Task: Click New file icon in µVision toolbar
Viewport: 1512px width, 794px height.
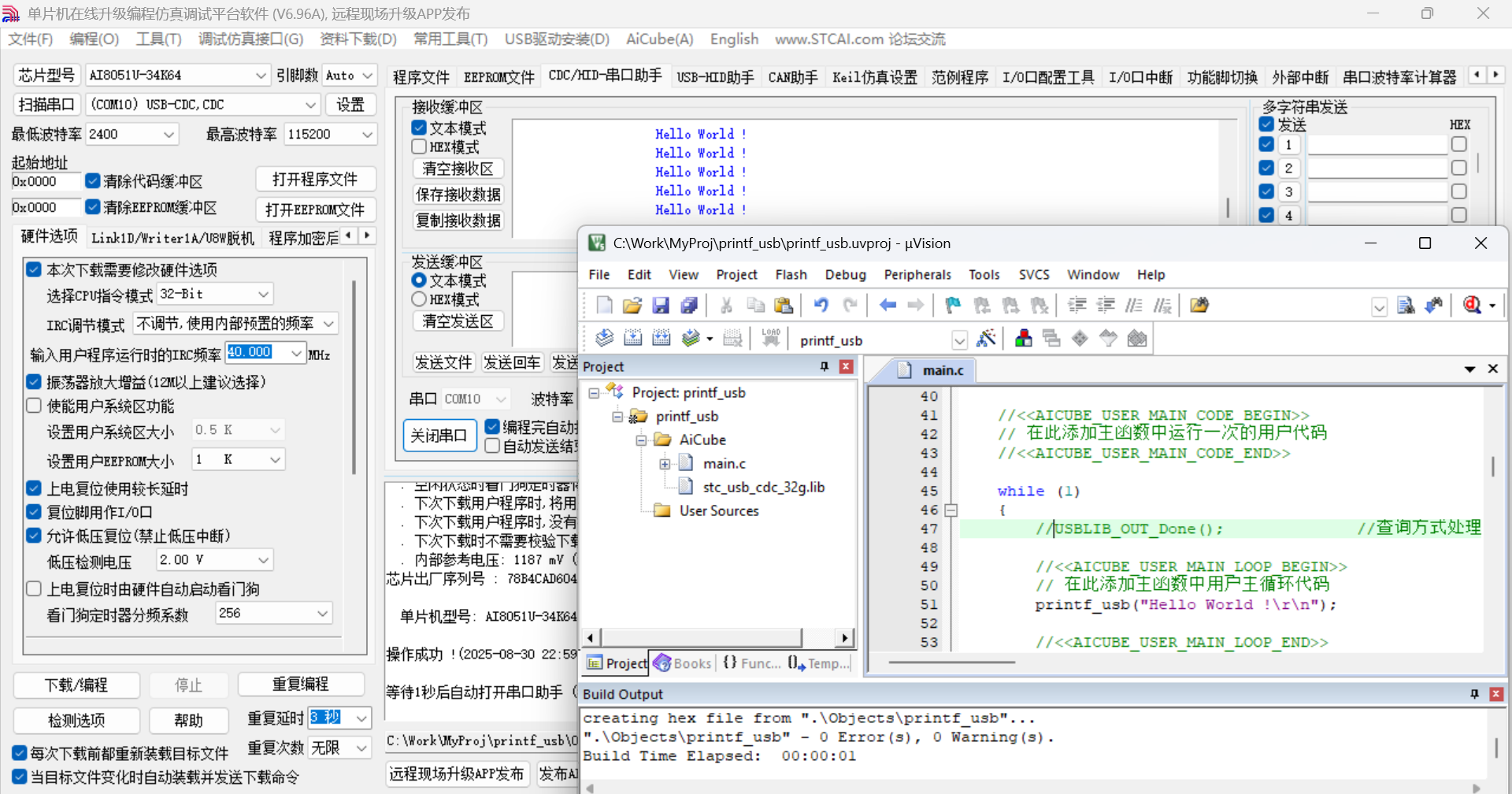Action: 604,306
